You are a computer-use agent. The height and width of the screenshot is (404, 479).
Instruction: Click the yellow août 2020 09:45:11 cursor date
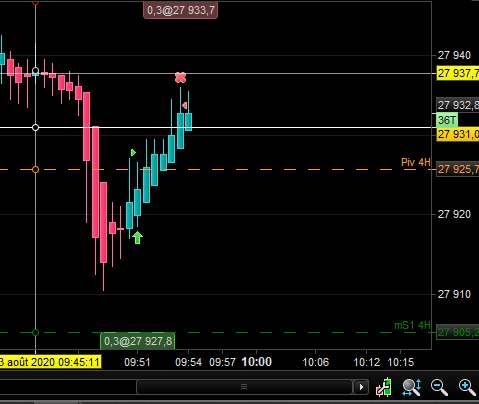(51, 362)
